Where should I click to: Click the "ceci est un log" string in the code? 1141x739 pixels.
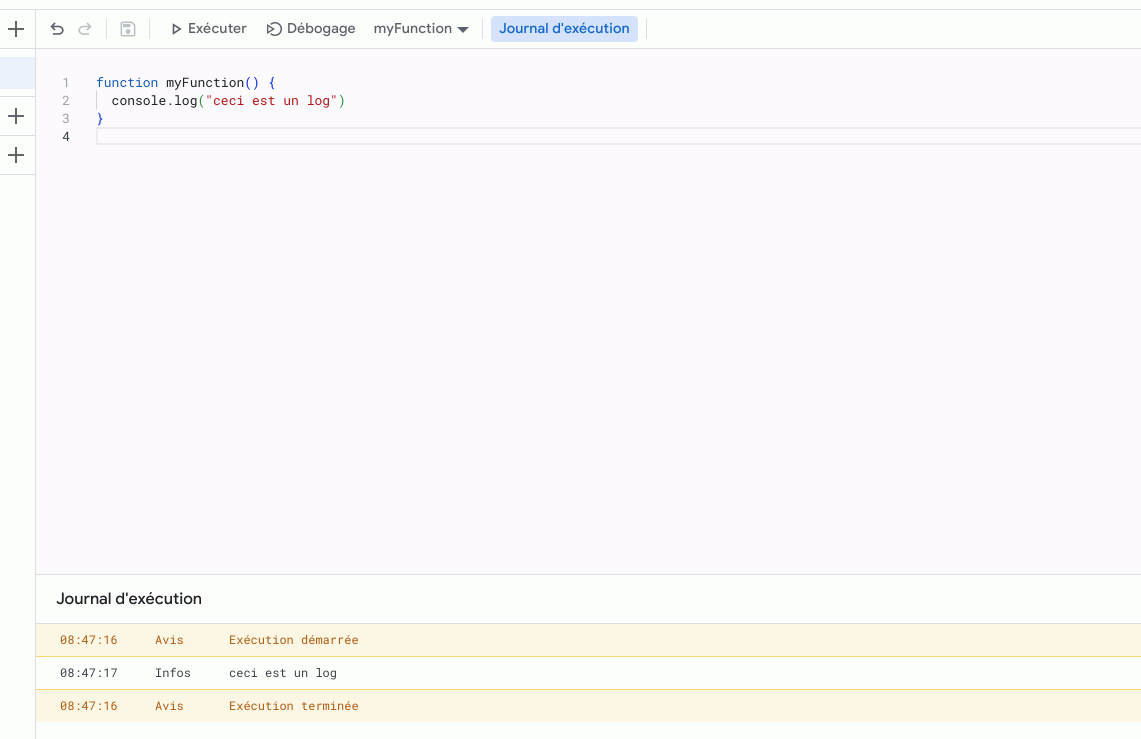pos(271,101)
